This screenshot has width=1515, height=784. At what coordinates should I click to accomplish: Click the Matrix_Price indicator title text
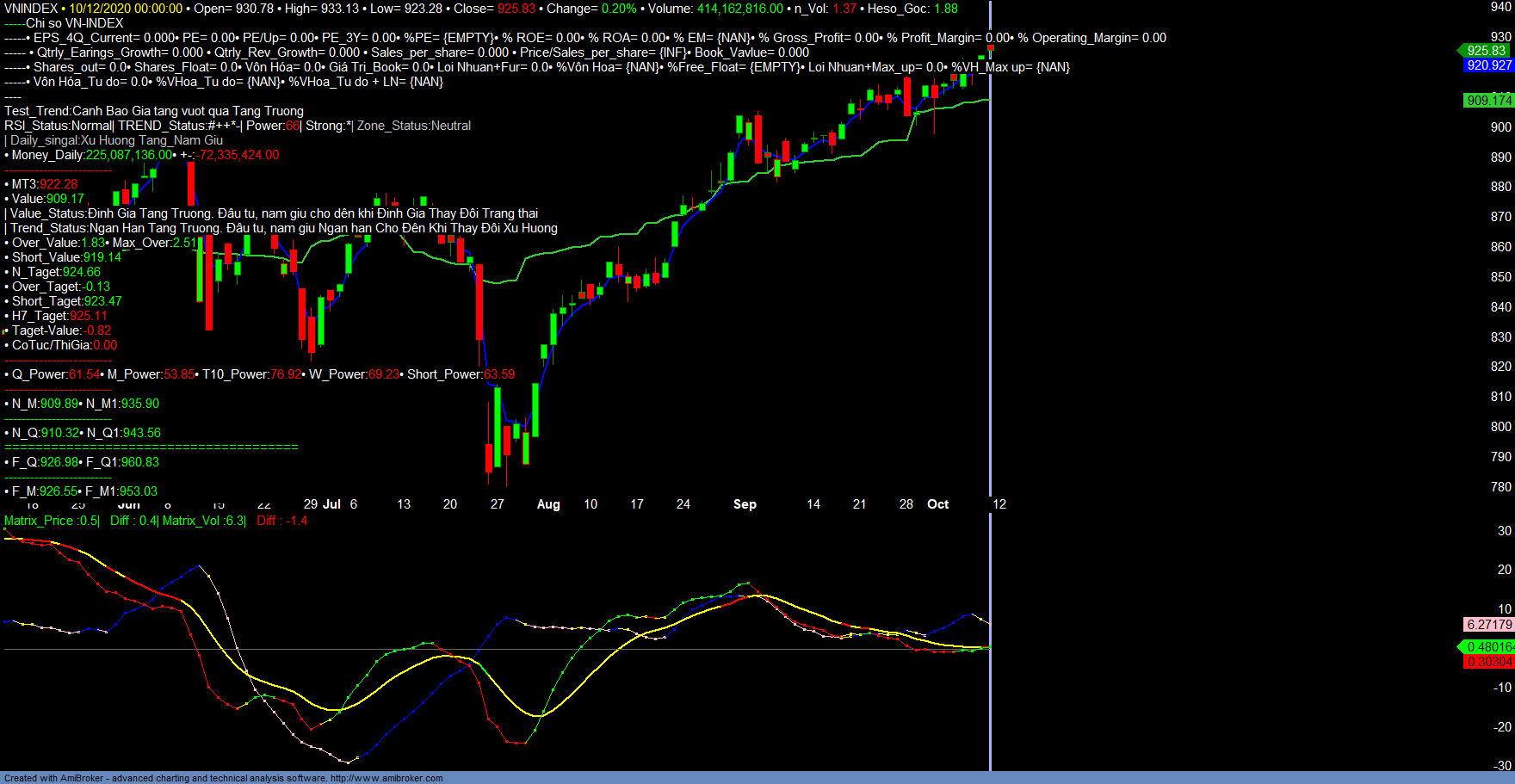39,521
